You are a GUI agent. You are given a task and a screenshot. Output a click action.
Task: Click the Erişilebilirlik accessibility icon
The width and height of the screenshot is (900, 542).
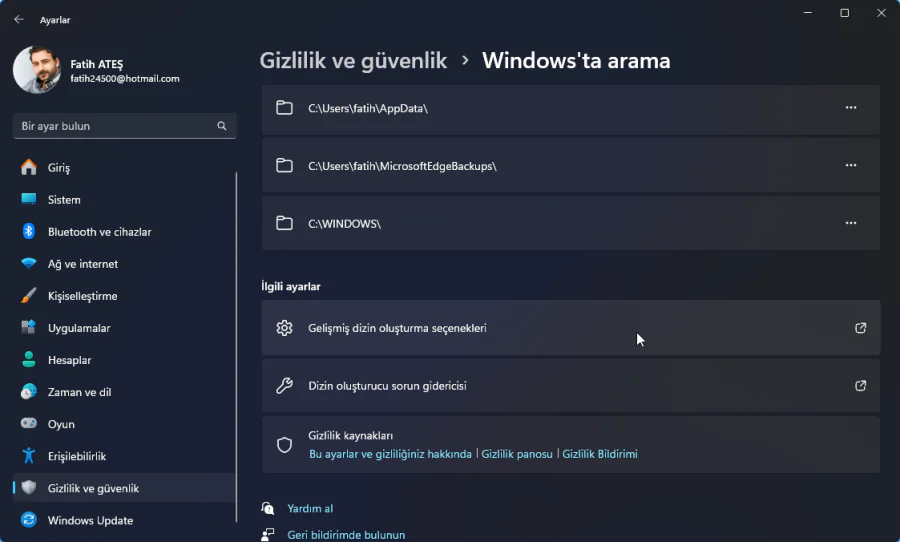29,456
